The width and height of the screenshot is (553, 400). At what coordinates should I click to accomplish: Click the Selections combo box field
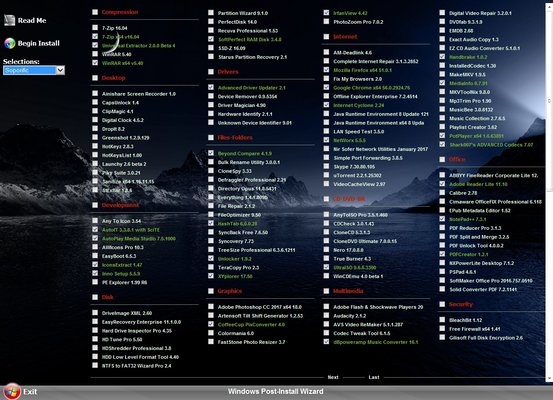click(x=34, y=70)
